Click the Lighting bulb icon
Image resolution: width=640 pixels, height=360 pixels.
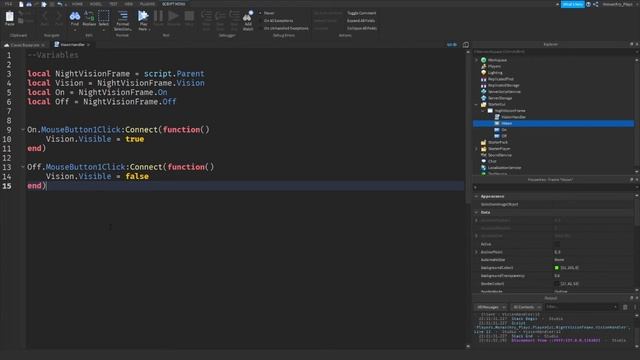[x=484, y=73]
